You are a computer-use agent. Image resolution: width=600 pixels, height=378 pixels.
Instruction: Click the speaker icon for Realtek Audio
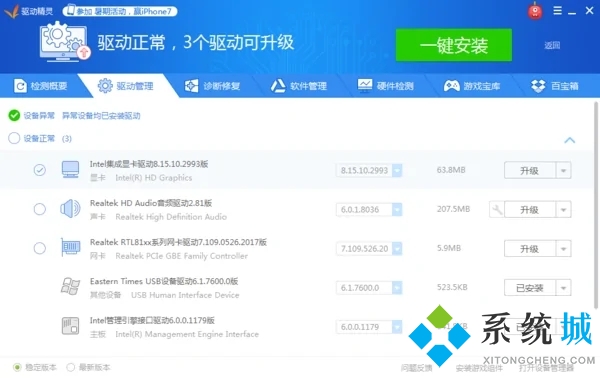(70, 209)
